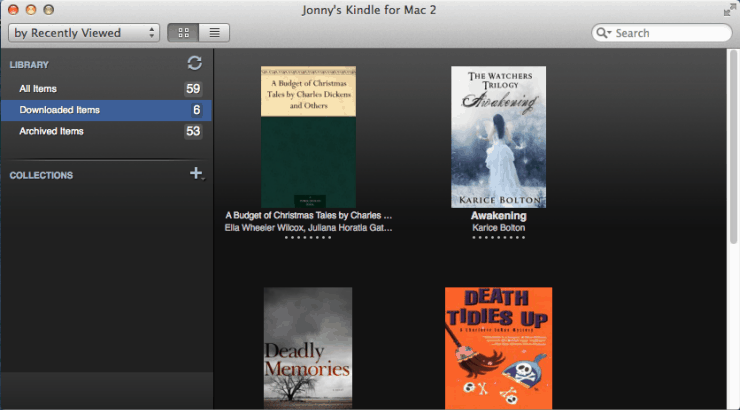Click the reading progress dots under Awakening
This screenshot has width=740, height=410.
point(498,237)
